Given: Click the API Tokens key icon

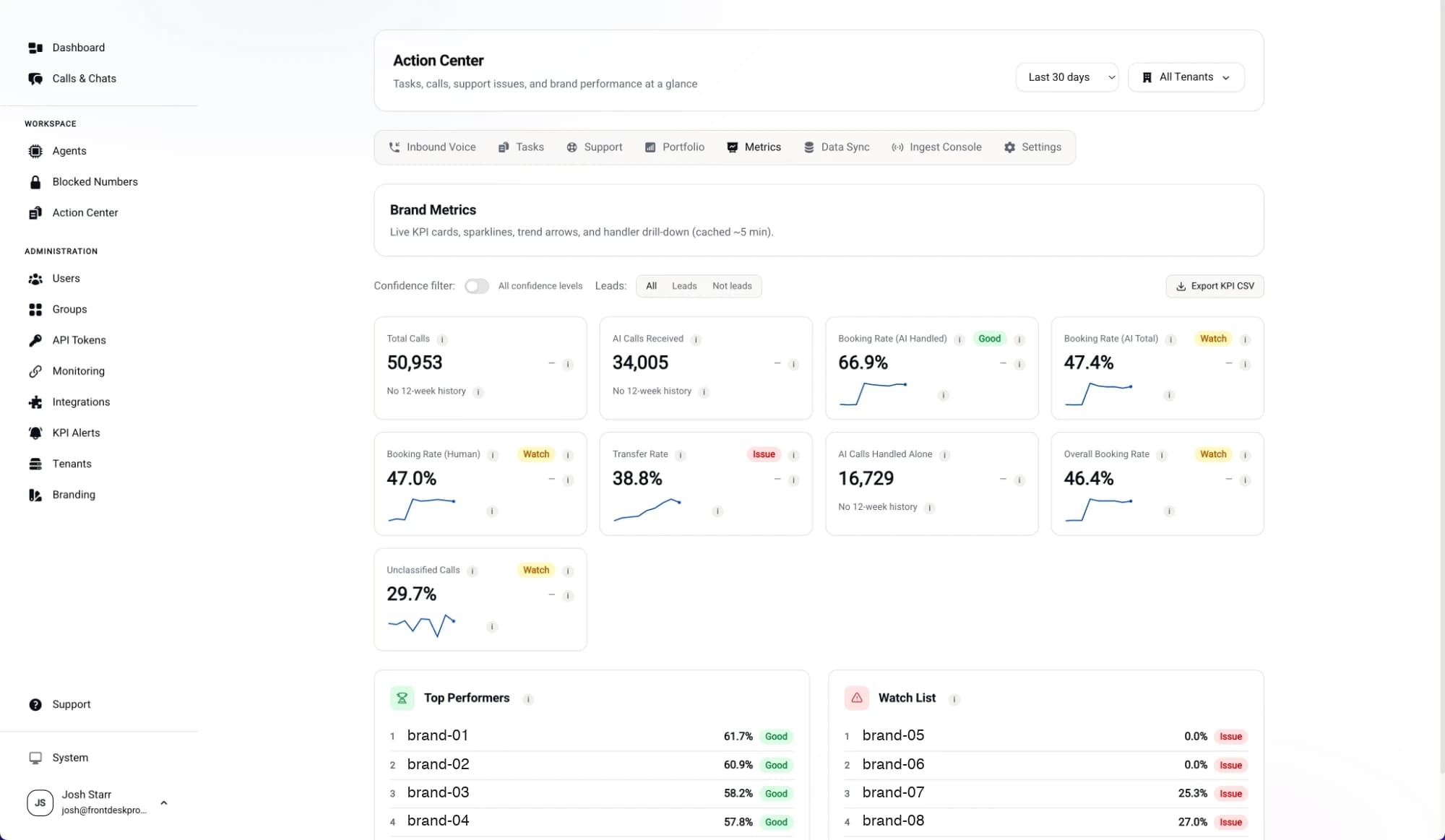Looking at the screenshot, I should tap(35, 340).
